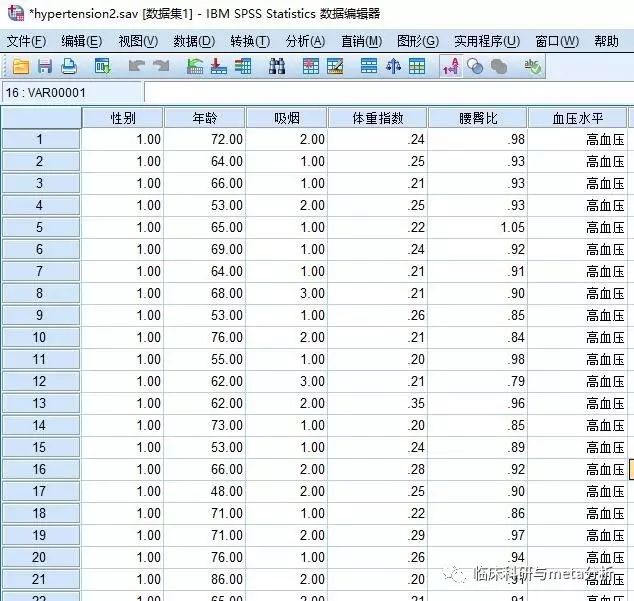This screenshot has width=634, height=601.
Task: Click the cell value edit field
Action: point(389,93)
